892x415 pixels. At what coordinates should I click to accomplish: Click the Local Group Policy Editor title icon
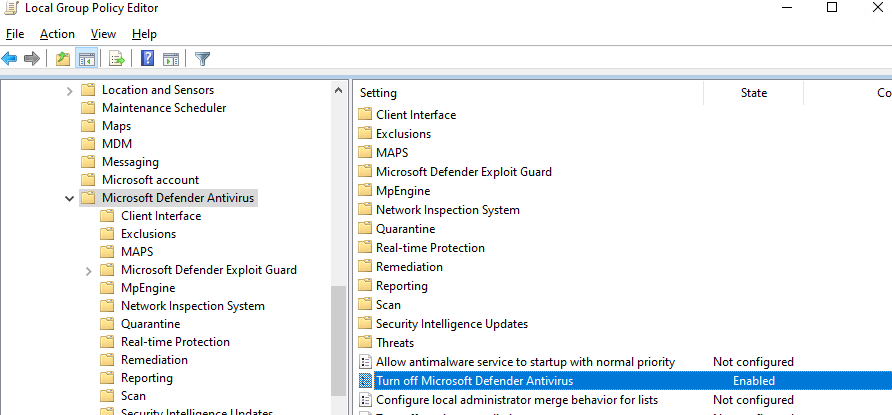point(11,8)
